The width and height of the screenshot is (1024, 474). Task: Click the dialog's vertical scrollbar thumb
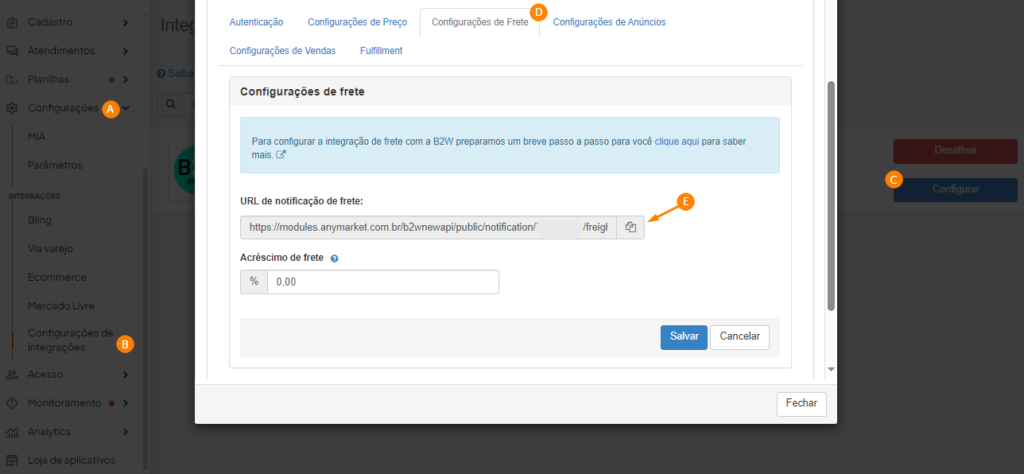click(831, 196)
